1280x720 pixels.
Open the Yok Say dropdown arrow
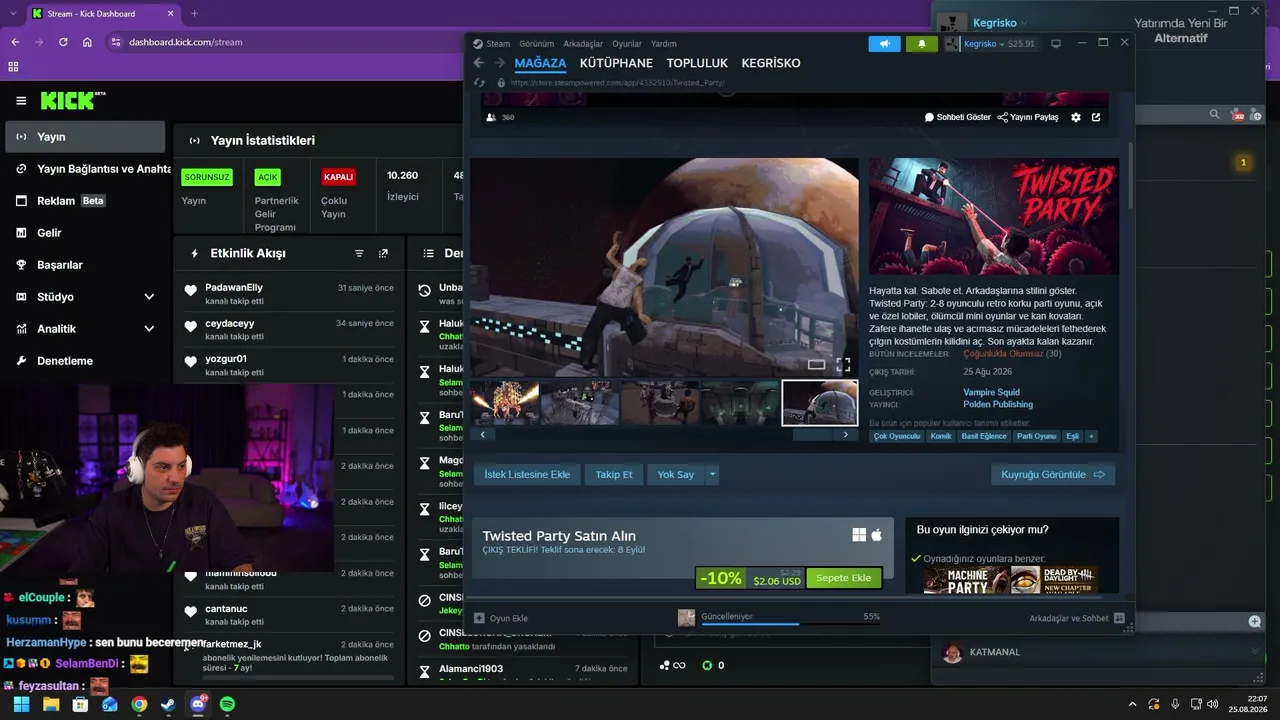[x=712, y=475]
